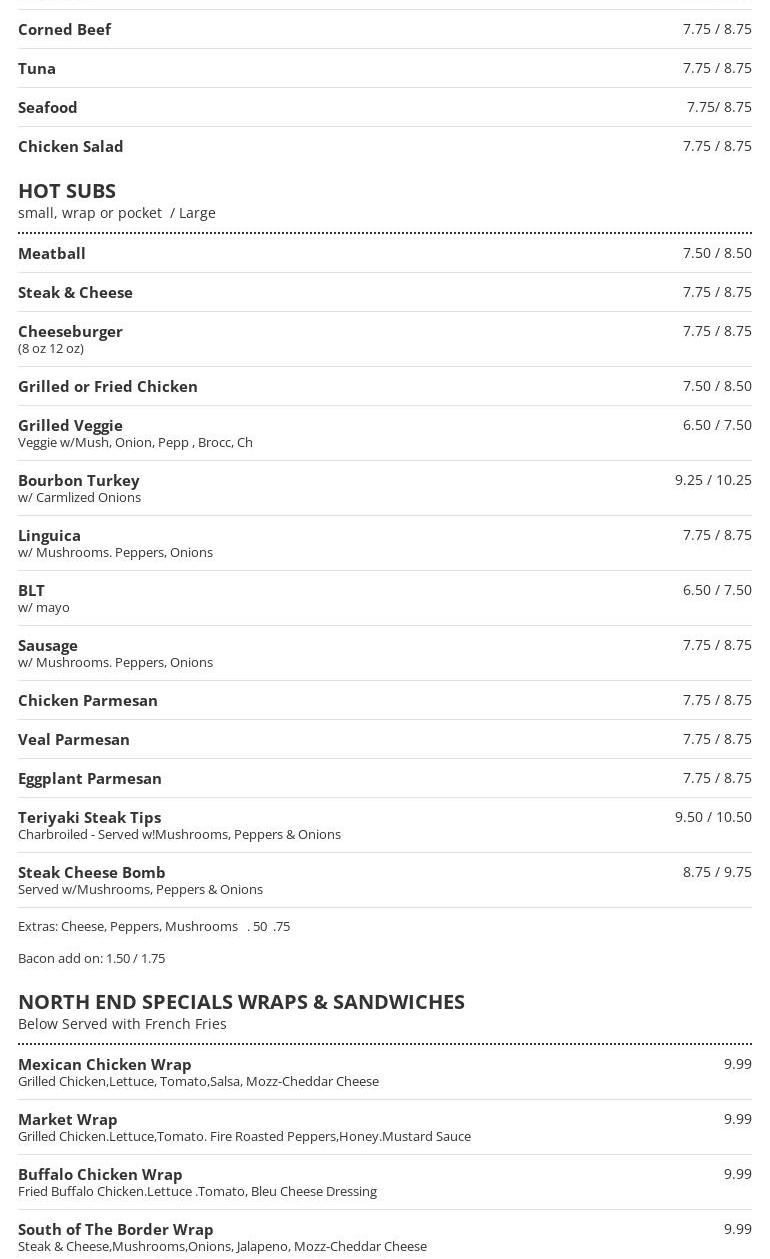Click the HOT SUBS section heading
Viewport: 770px width, 1259px height.
pos(67,190)
